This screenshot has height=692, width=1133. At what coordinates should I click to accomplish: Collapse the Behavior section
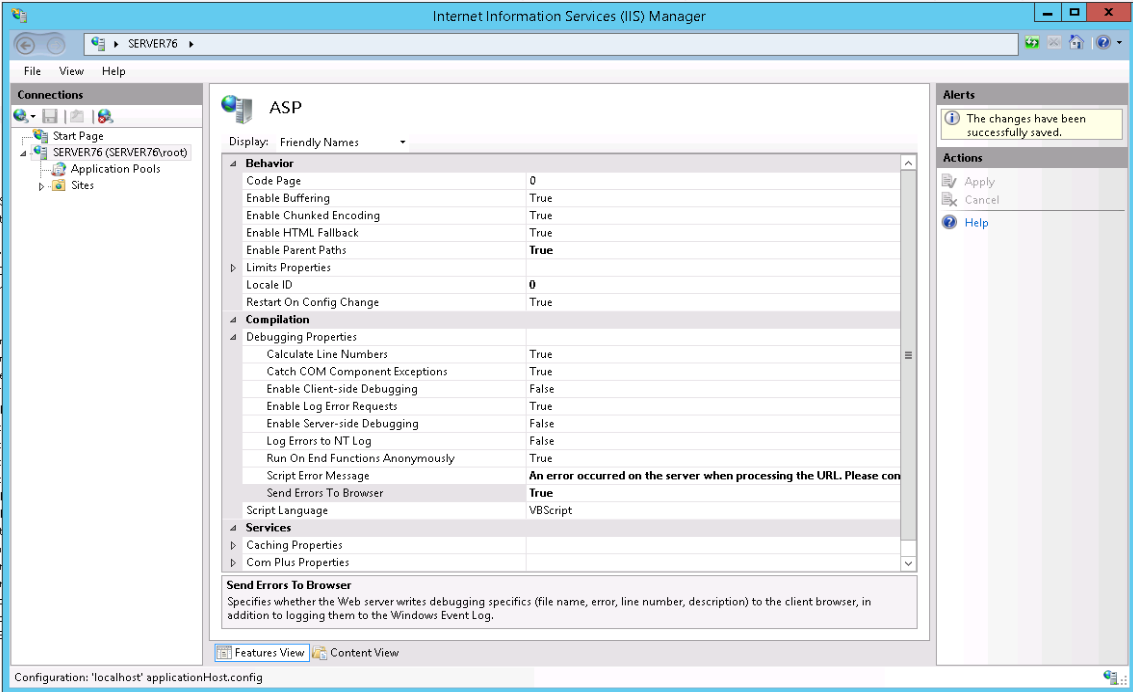coord(233,163)
